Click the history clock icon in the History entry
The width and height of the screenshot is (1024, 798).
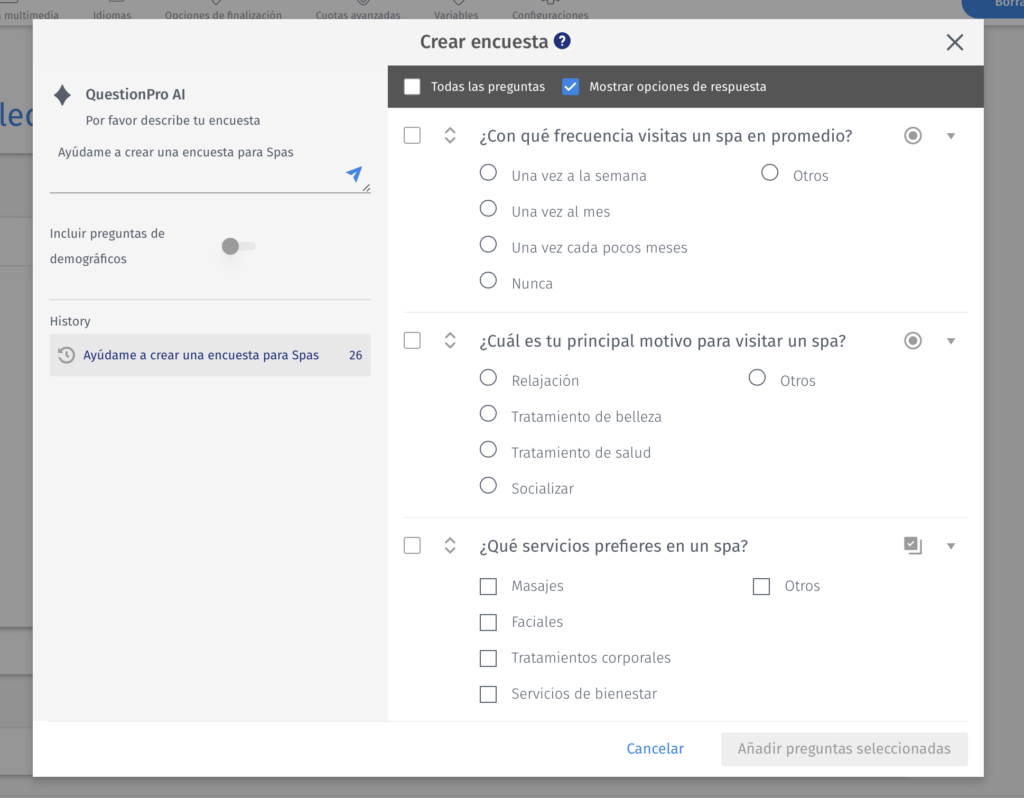click(x=66, y=355)
